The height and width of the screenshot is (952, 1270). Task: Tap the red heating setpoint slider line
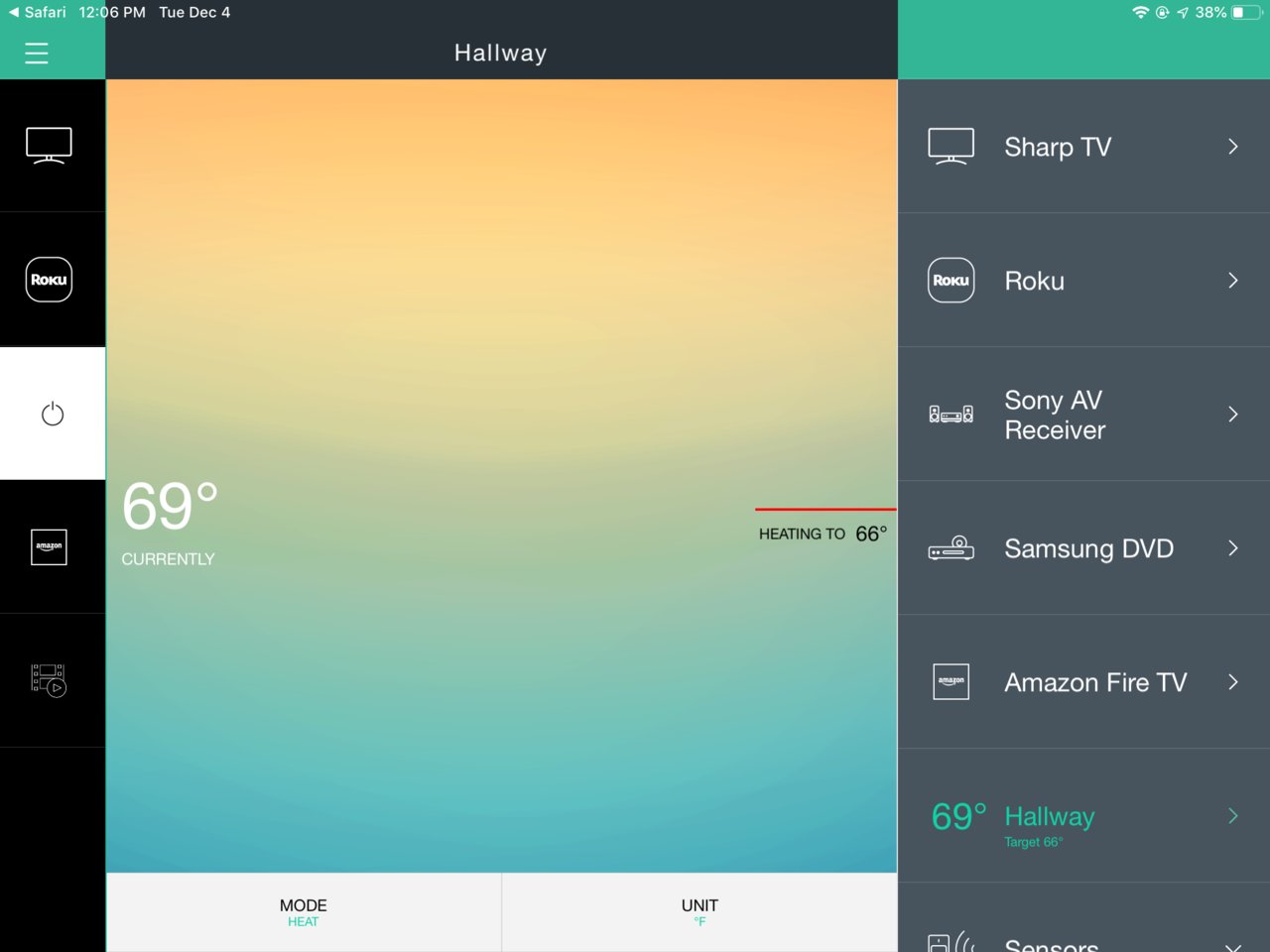point(825,510)
